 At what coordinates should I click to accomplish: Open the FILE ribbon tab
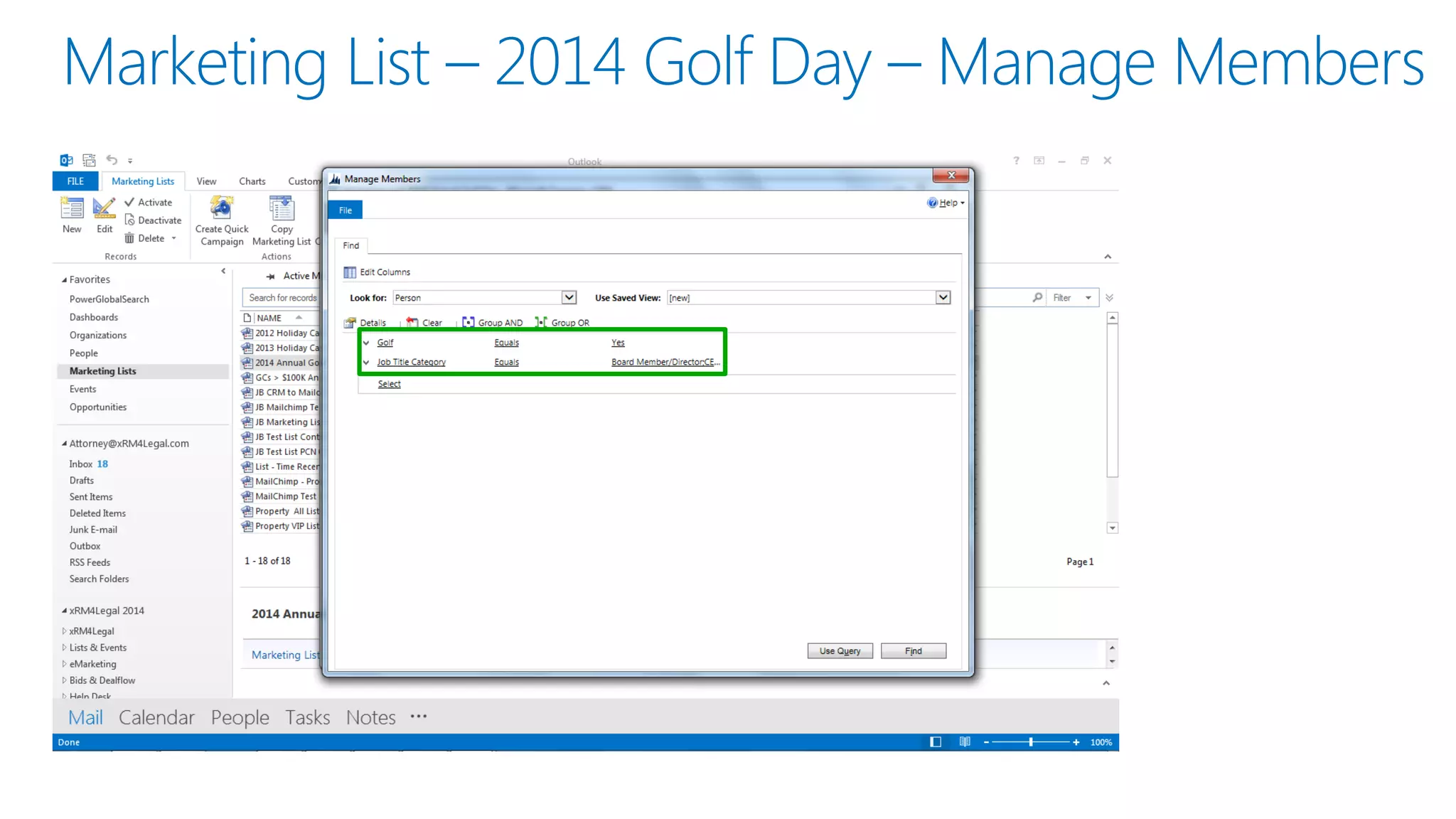[x=75, y=181]
